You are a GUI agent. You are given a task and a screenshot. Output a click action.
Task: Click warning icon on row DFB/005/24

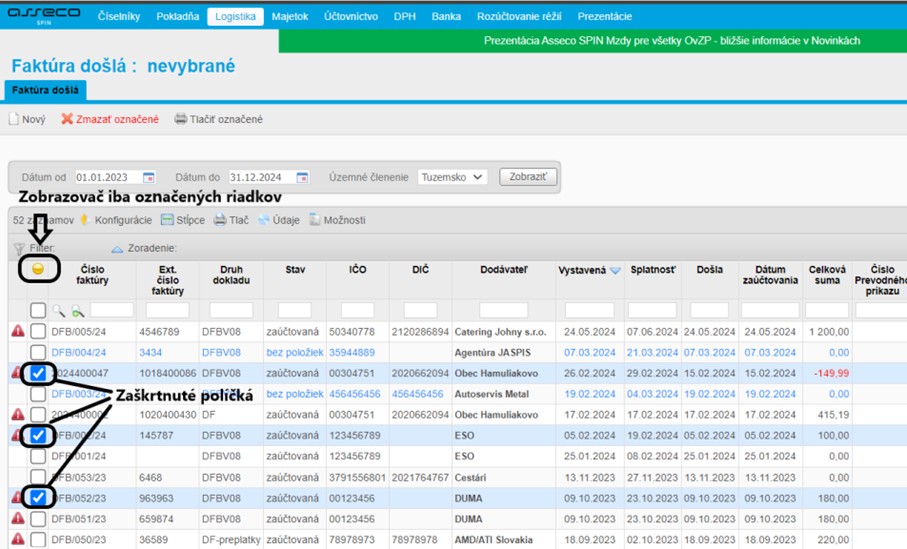tap(17, 331)
